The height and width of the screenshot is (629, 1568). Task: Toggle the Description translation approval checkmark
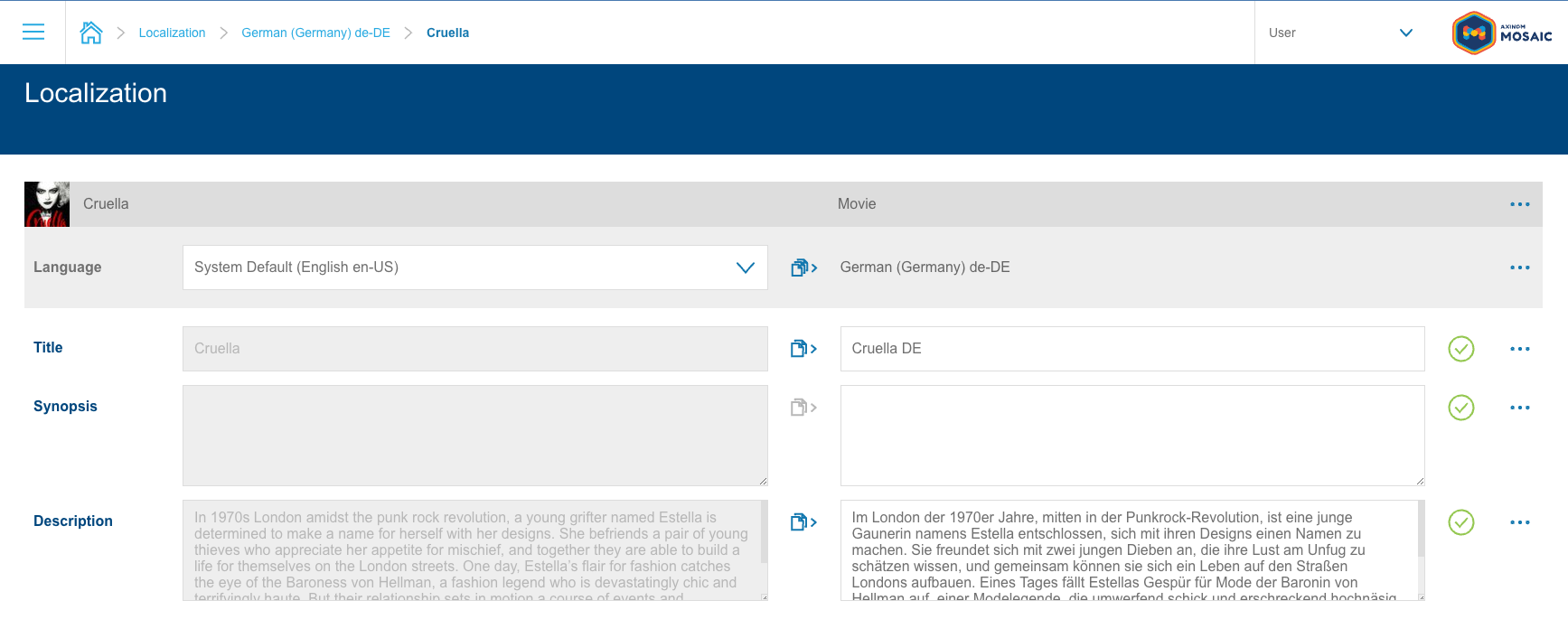pos(1460,522)
